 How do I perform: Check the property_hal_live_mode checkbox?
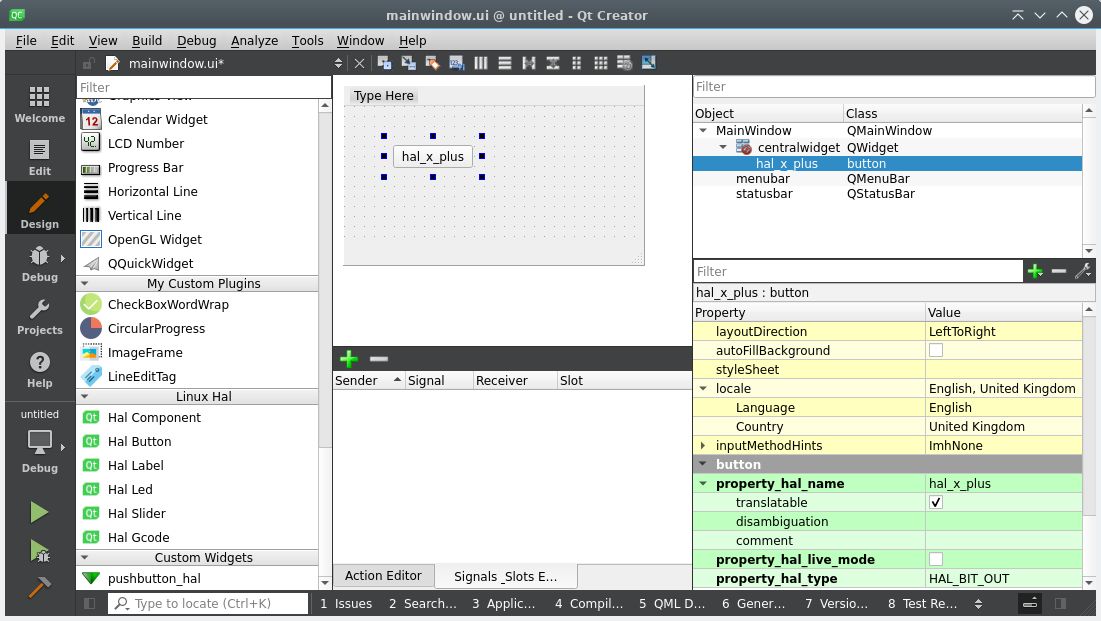pyautogui.click(x=936, y=559)
